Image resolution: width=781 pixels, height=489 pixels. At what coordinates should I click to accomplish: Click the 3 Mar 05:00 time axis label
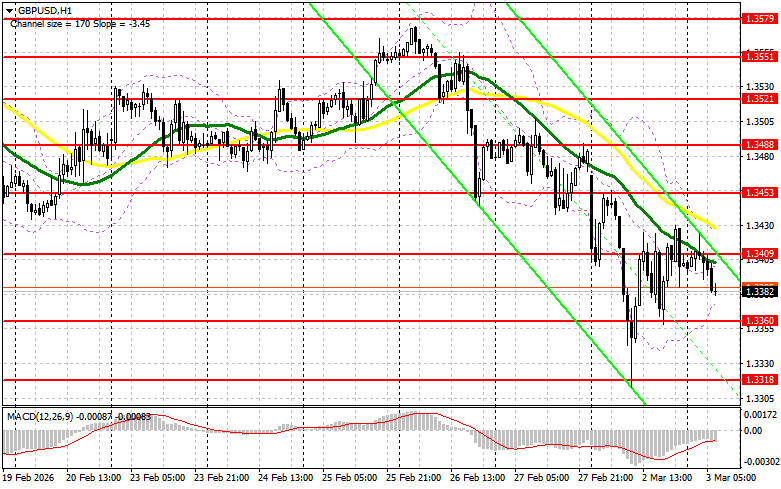732,478
